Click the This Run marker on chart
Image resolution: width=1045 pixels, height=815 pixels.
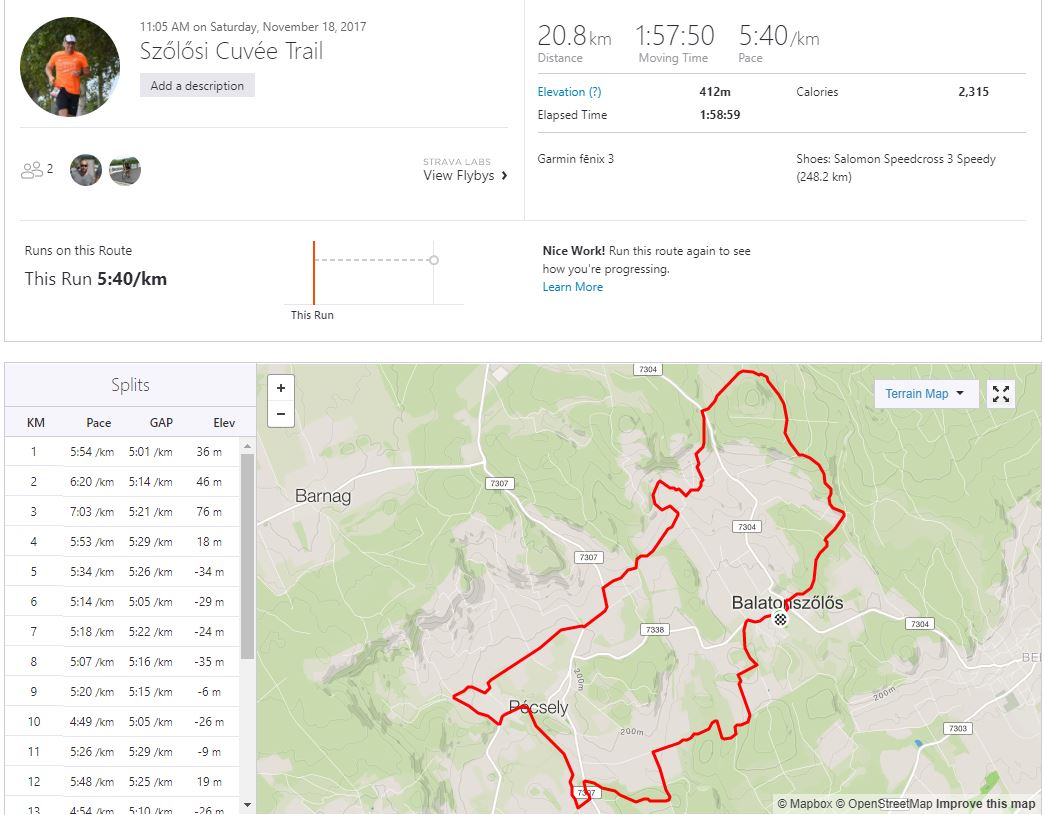(314, 273)
